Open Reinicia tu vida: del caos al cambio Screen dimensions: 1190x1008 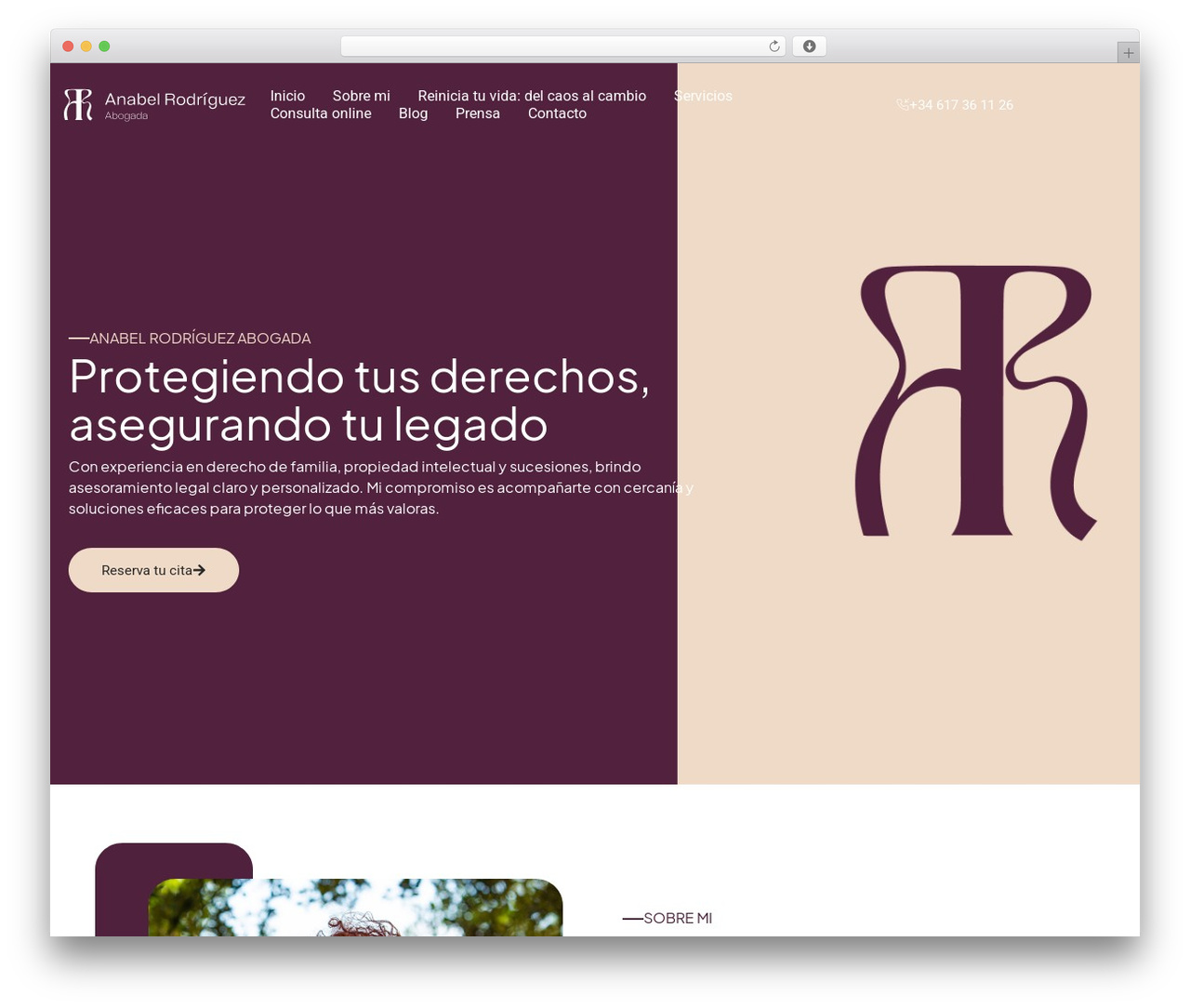point(532,96)
